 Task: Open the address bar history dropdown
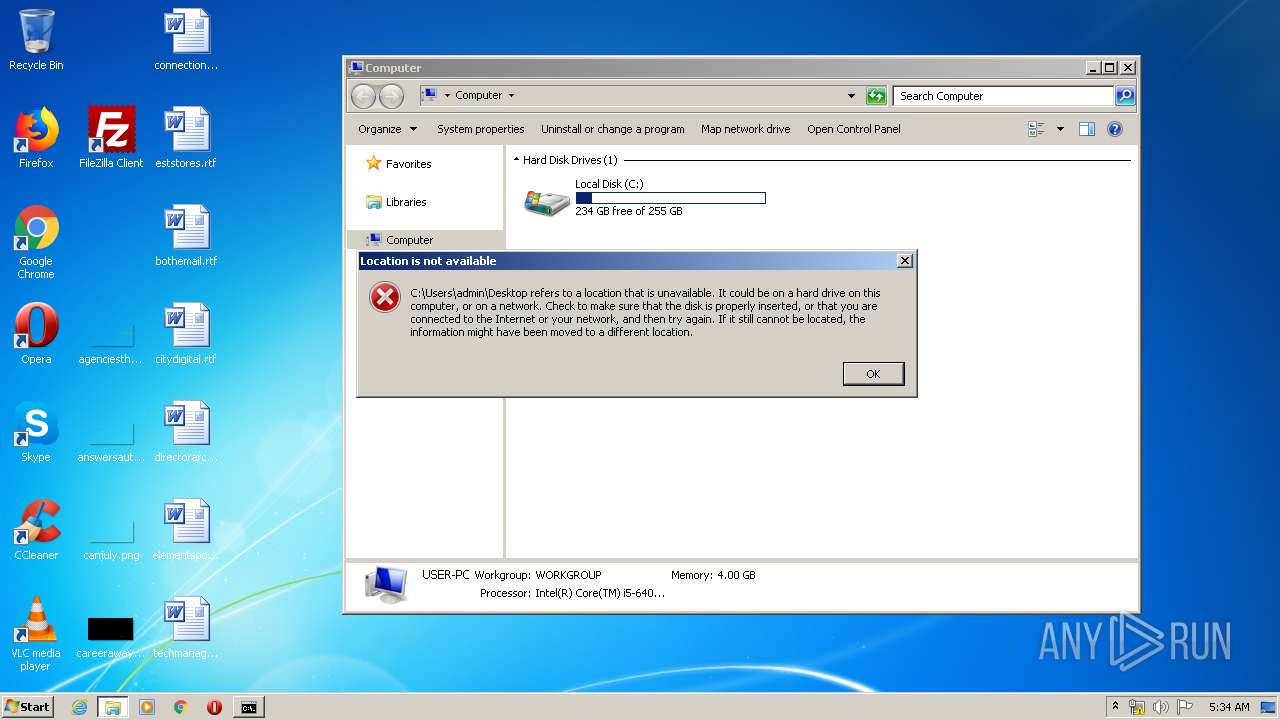(x=851, y=96)
